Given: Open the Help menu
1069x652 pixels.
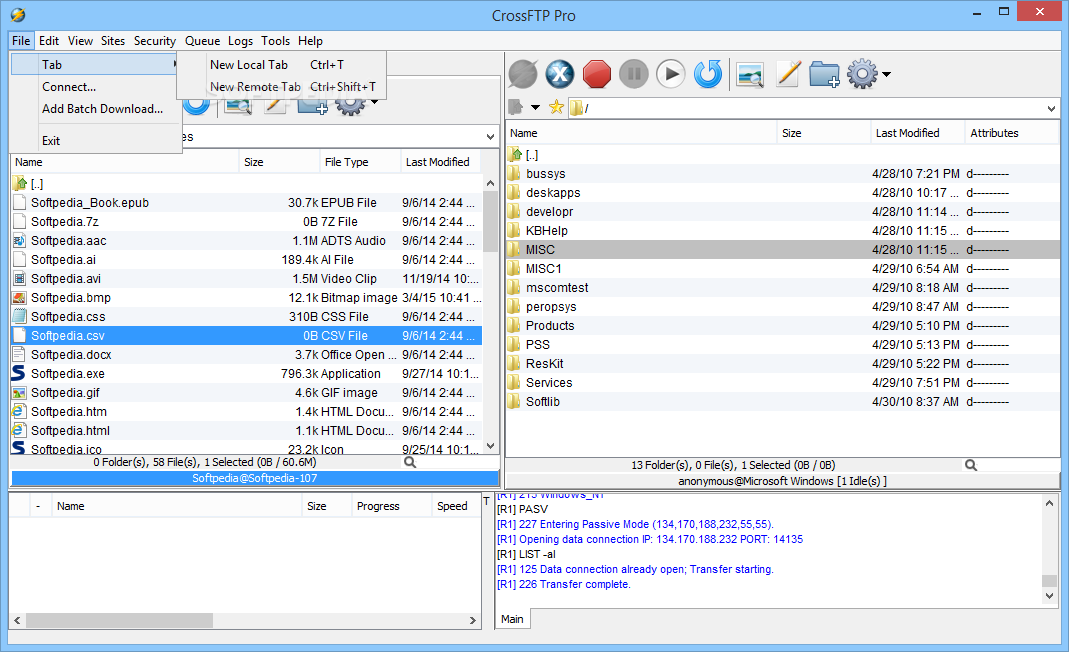Looking at the screenshot, I should tap(310, 41).
